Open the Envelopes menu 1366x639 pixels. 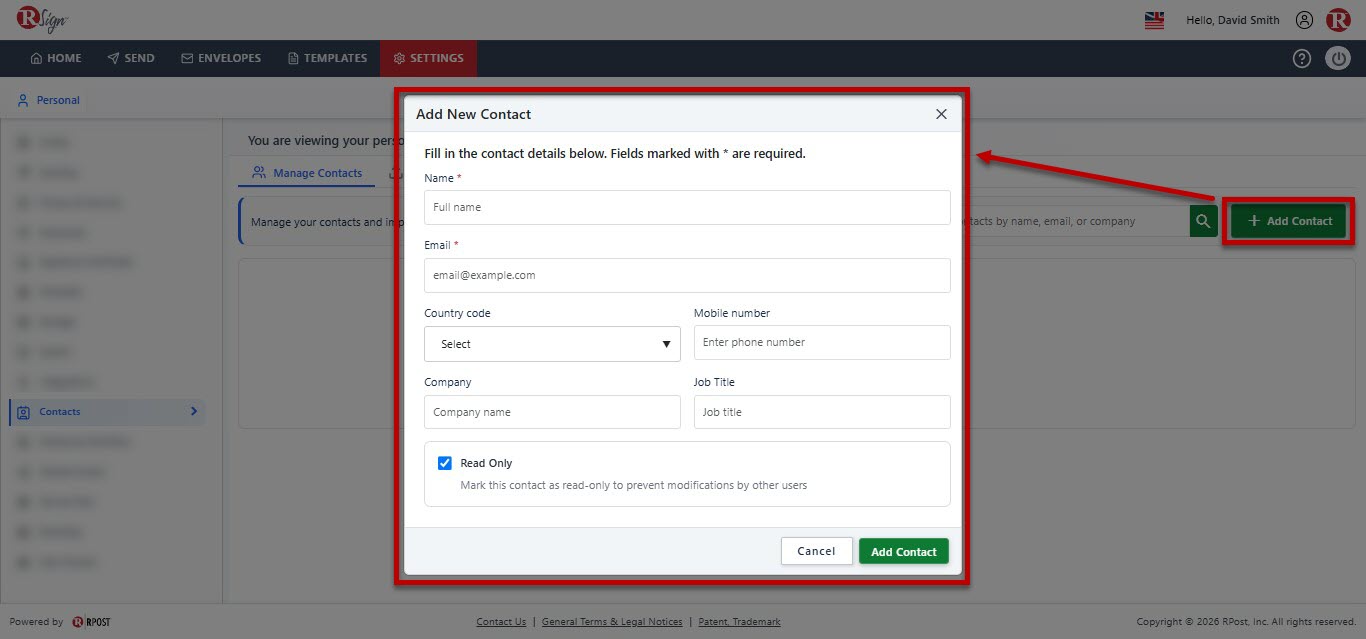[x=221, y=58]
